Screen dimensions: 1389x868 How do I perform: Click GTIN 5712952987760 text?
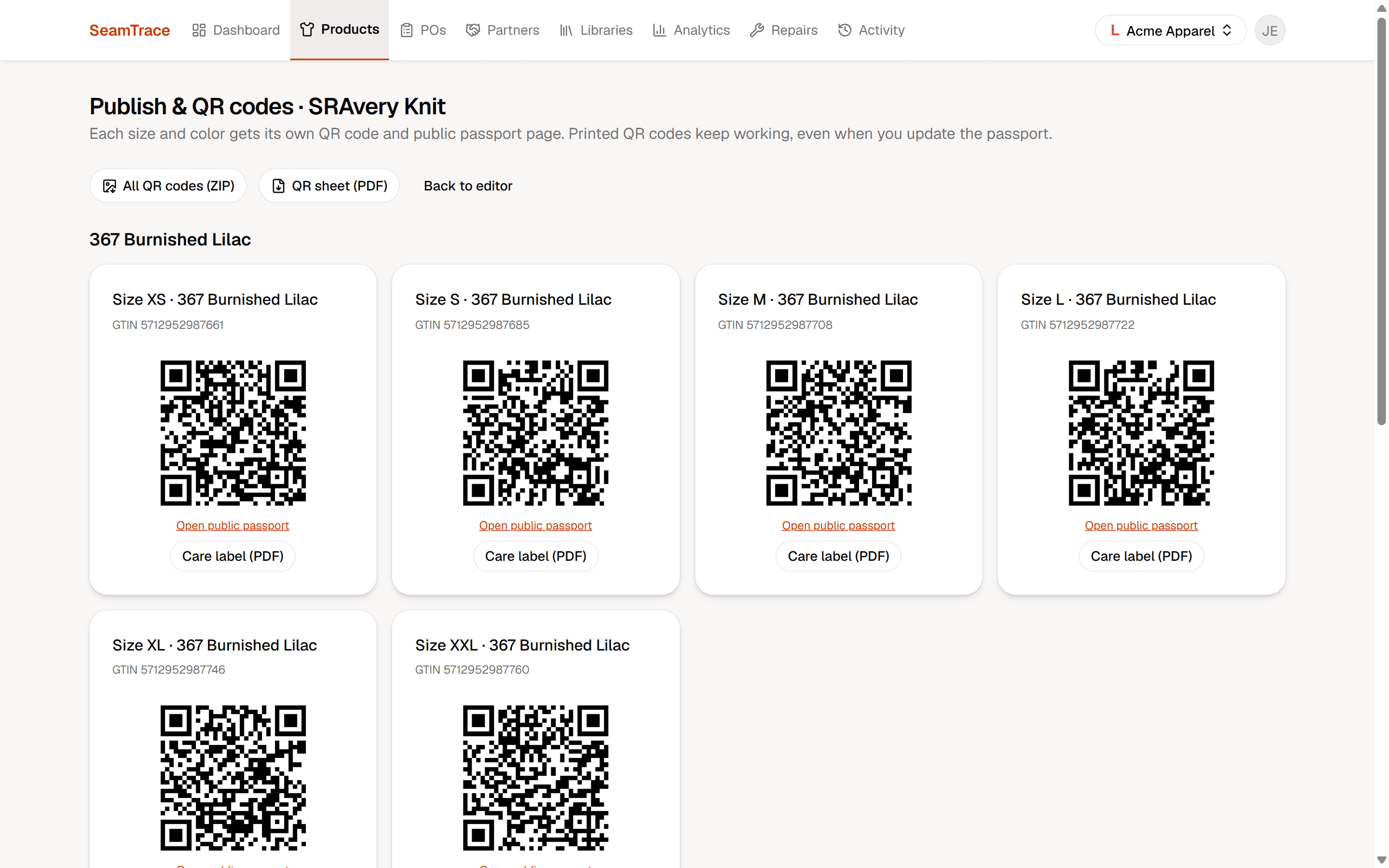[472, 670]
